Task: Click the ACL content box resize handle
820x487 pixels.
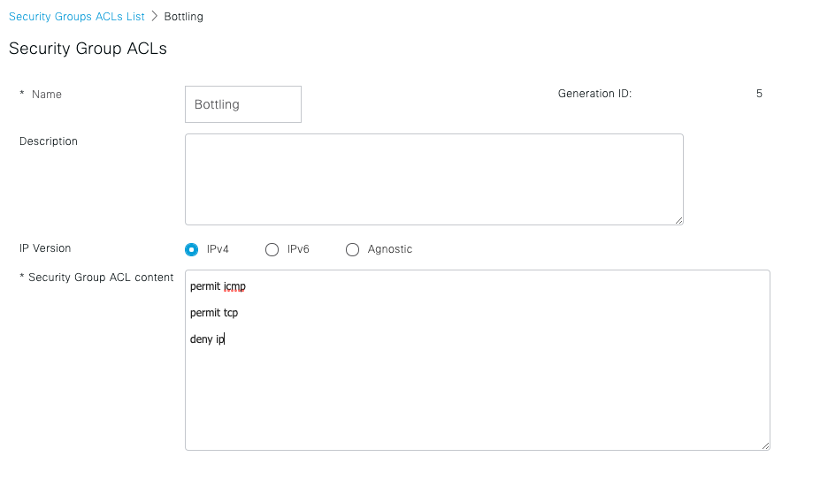Action: 765,445
